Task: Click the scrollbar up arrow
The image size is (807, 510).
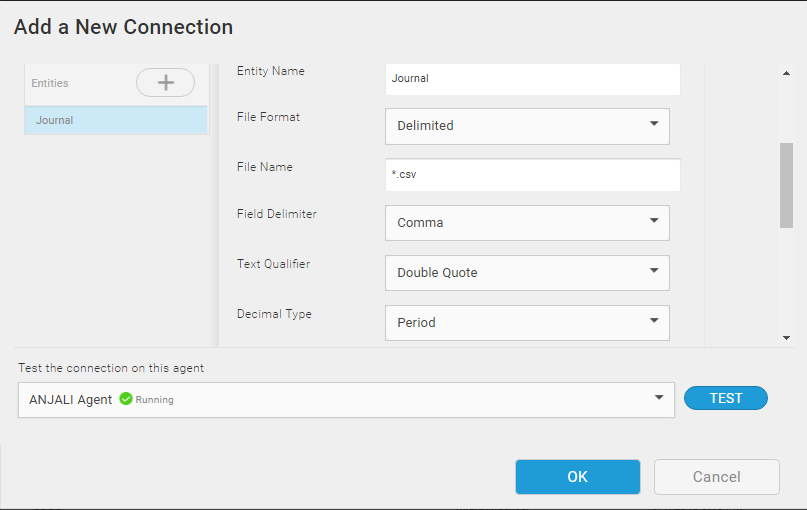Action: 786,72
